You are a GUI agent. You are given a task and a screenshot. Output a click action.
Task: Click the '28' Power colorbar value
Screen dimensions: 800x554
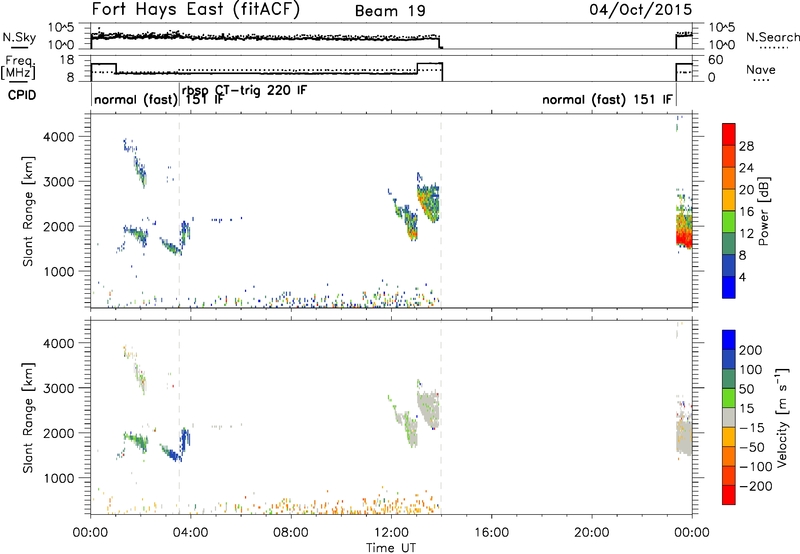[746, 146]
